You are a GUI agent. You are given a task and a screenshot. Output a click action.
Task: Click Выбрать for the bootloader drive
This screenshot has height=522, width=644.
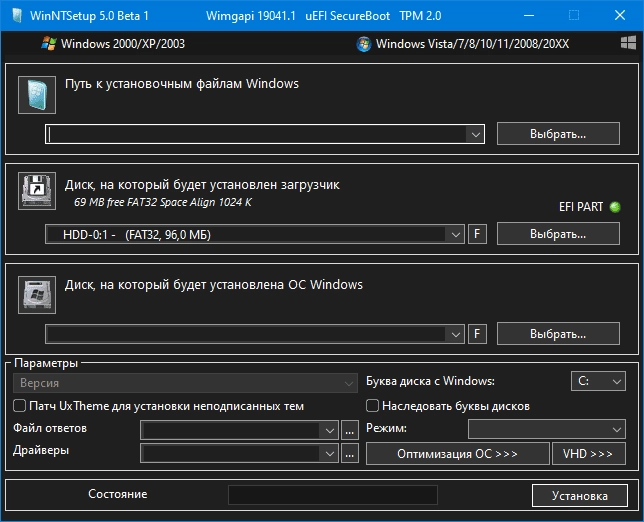[x=558, y=234]
